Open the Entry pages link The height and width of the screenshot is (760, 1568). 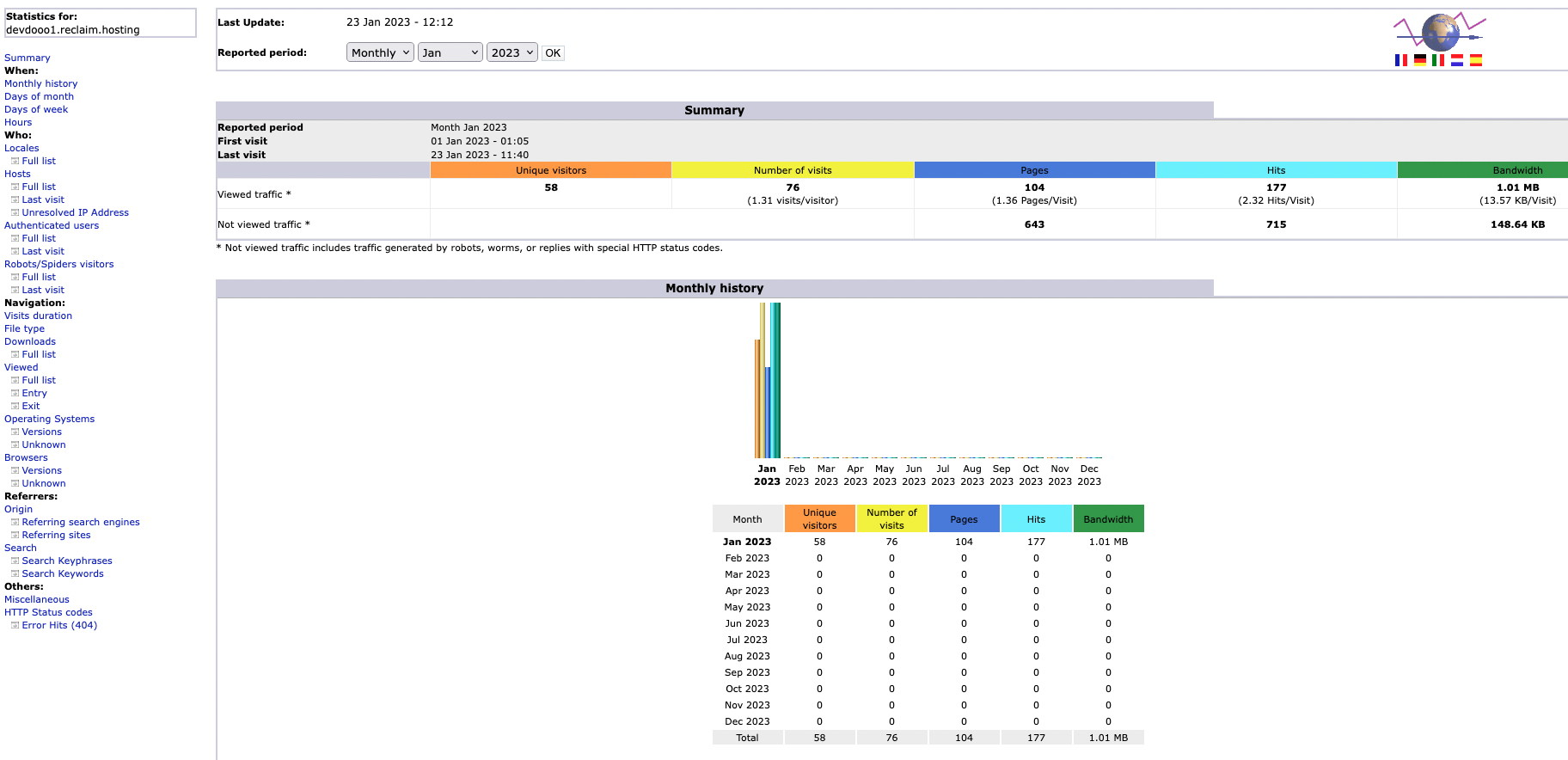pyautogui.click(x=34, y=393)
